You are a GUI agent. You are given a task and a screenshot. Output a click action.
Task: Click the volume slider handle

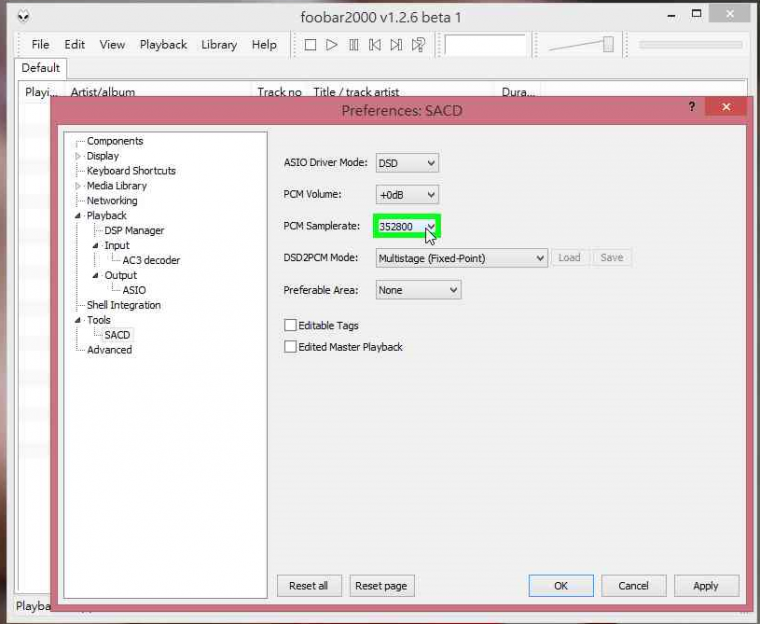(608, 44)
